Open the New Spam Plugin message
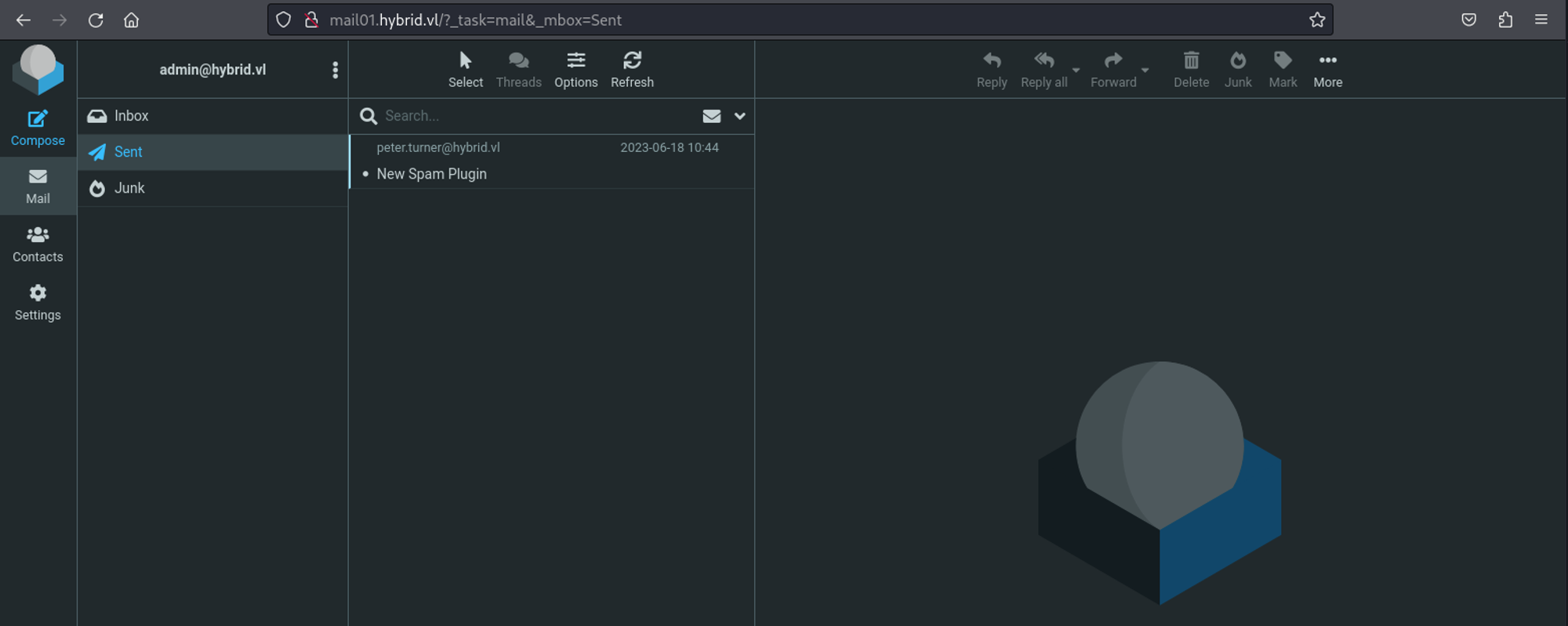This screenshot has width=1568, height=626. 431,174
